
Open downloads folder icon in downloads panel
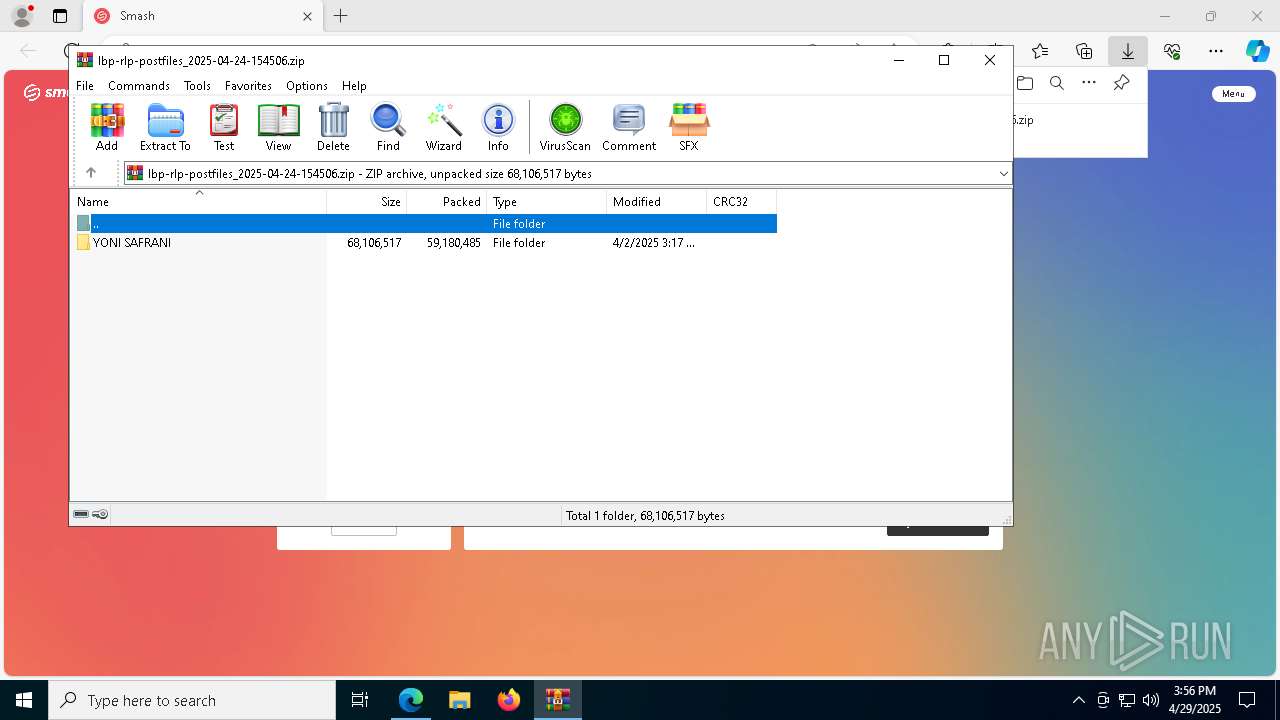[1025, 83]
